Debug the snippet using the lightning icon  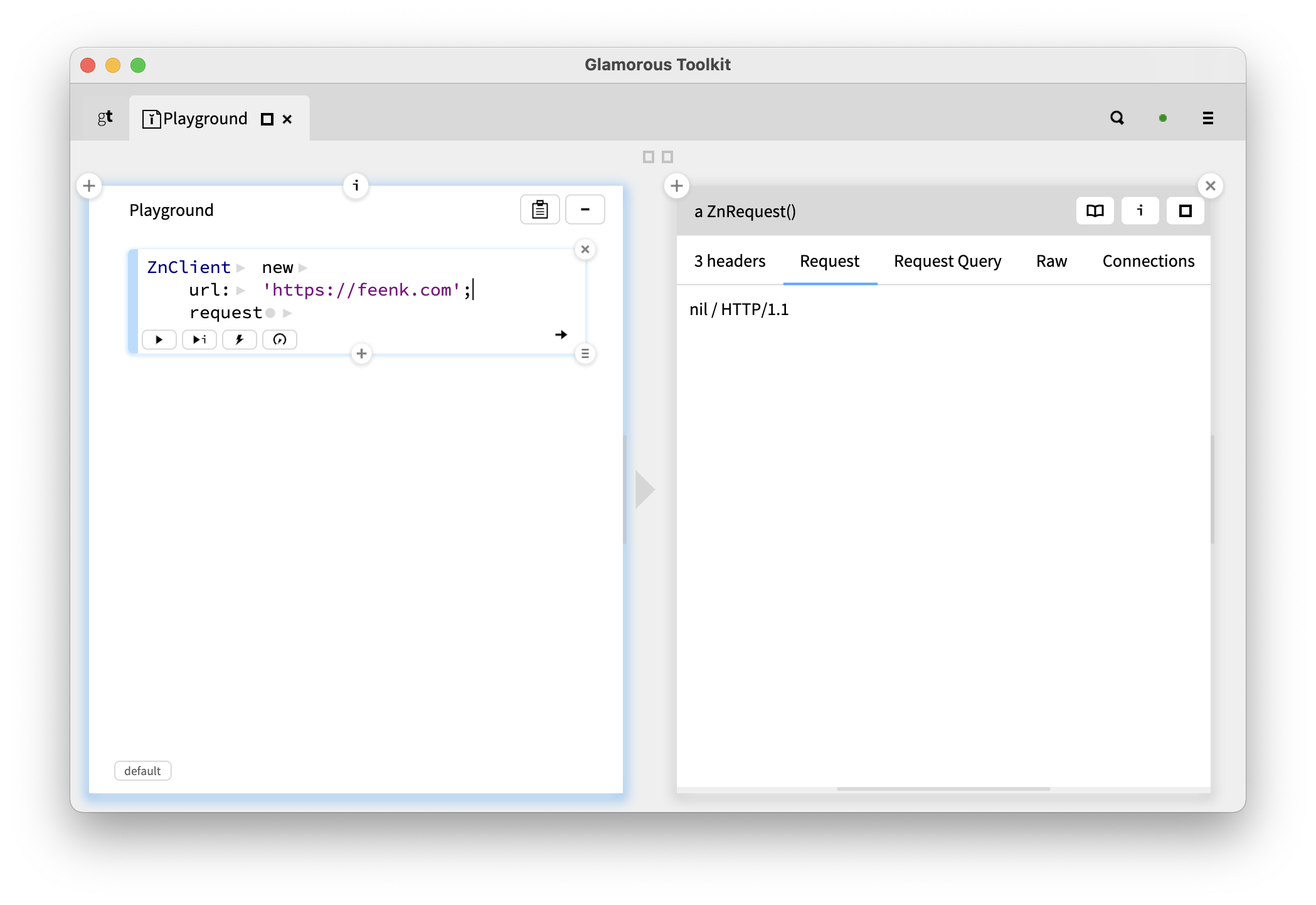point(239,340)
